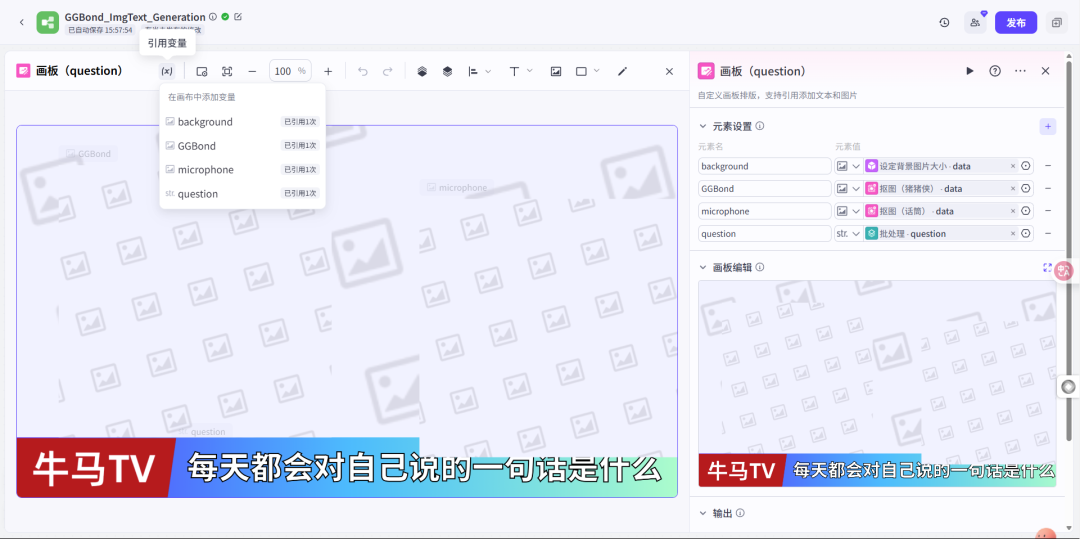Collapse the 元素设置 section

(705, 126)
